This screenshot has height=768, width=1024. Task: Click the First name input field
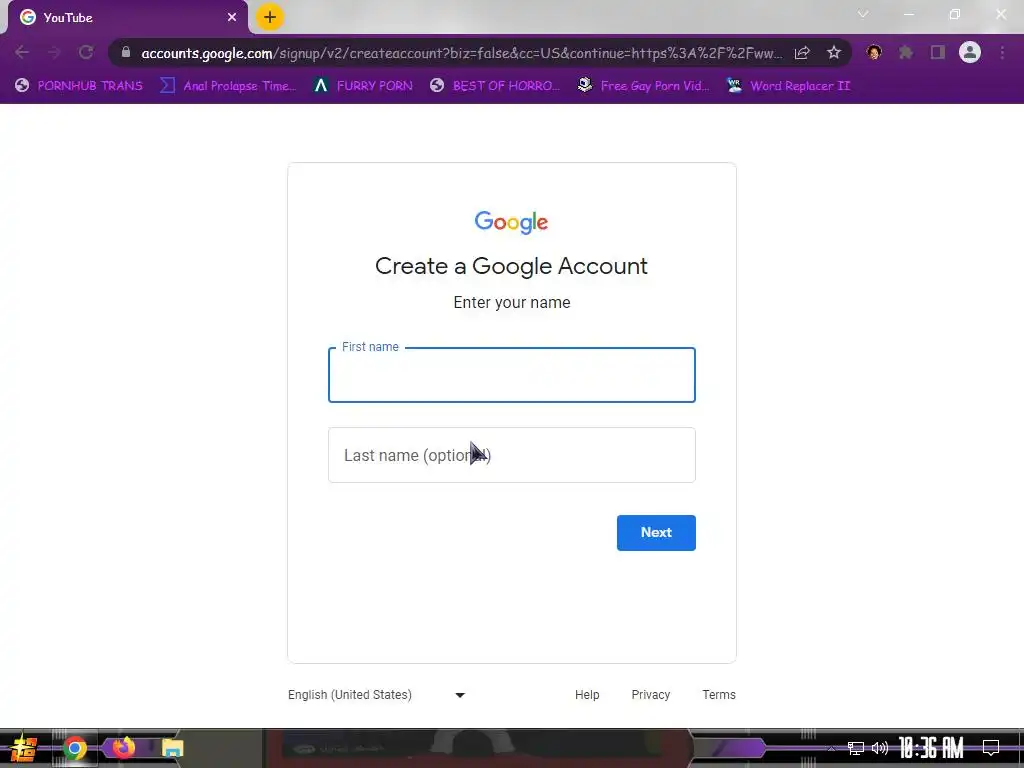click(x=511, y=375)
